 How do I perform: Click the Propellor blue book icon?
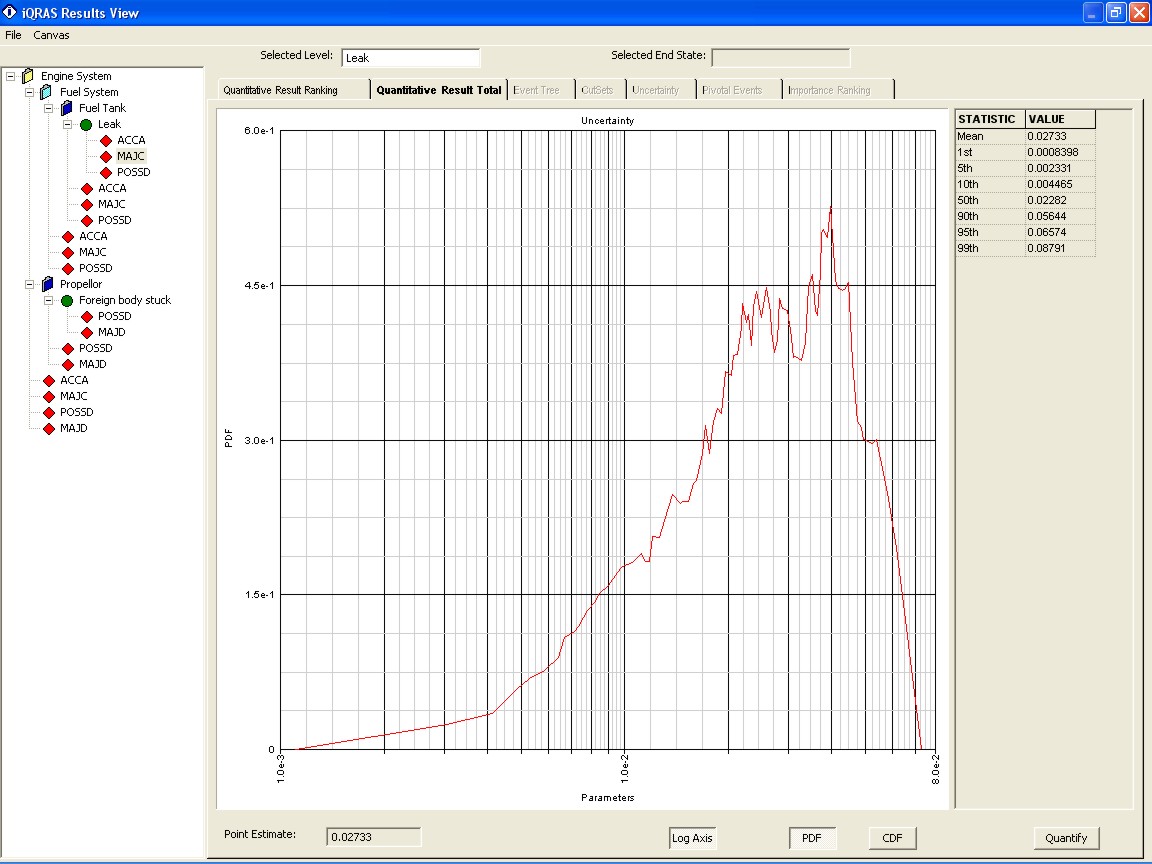[47, 284]
